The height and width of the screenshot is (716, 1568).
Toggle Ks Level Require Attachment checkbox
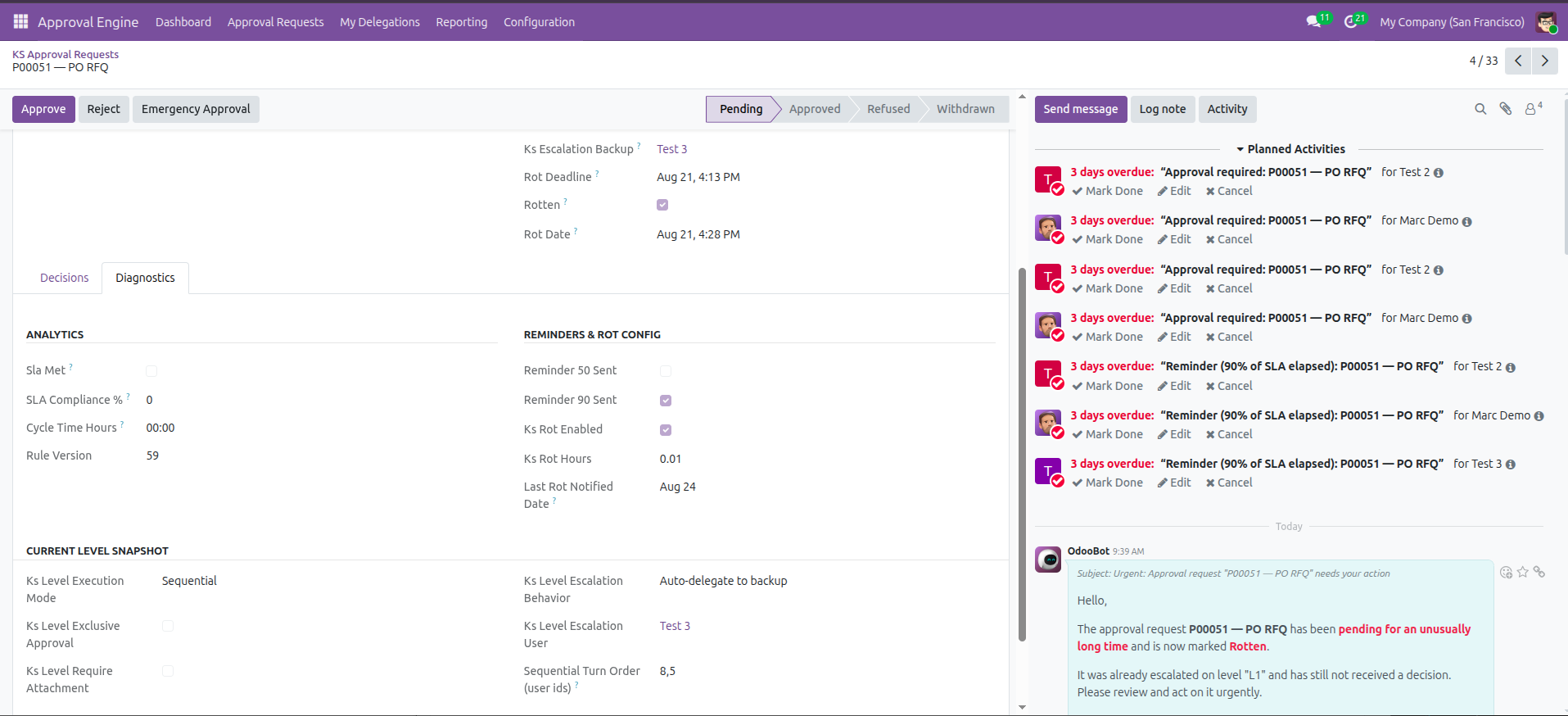(168, 671)
